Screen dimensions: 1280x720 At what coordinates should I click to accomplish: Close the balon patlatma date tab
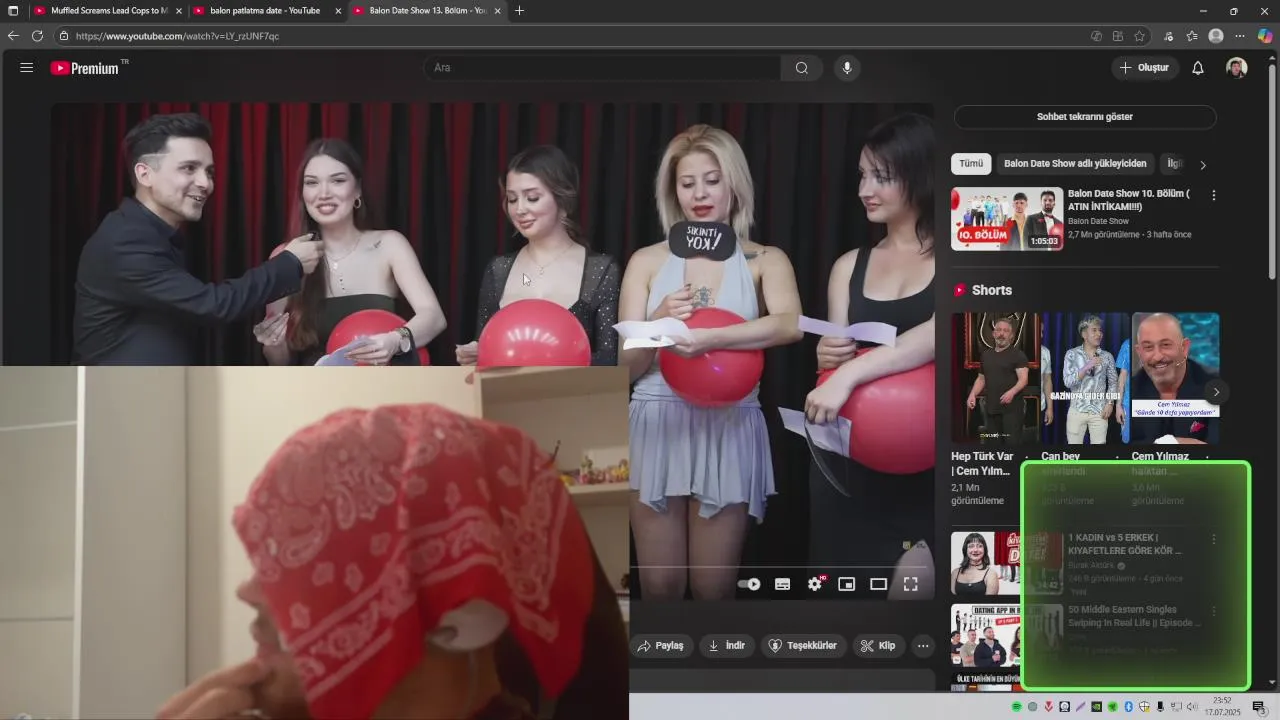click(x=338, y=11)
